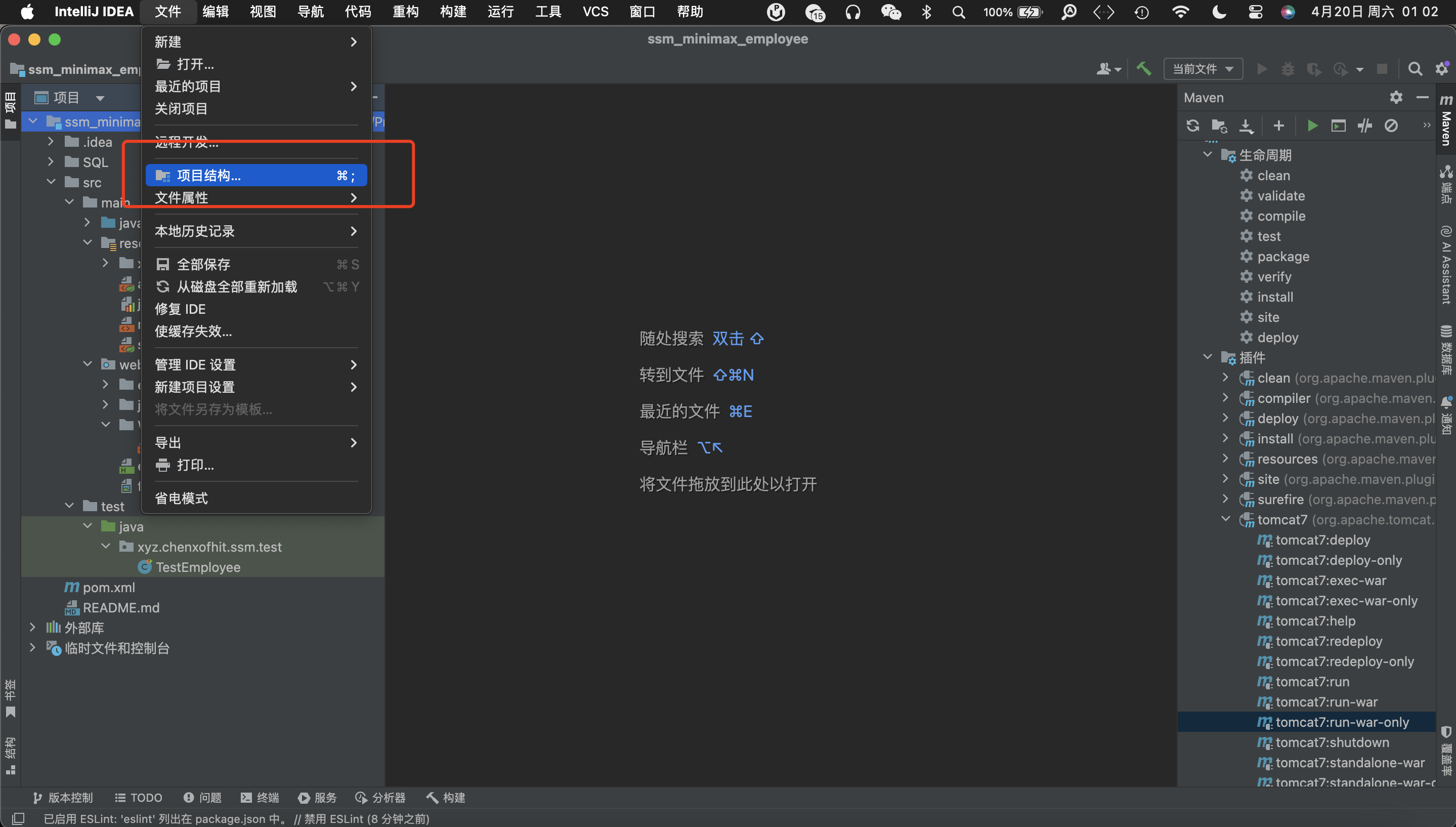The width and height of the screenshot is (1456, 827).
Task: Toggle Maven skip tests mode icon
Action: [1391, 126]
